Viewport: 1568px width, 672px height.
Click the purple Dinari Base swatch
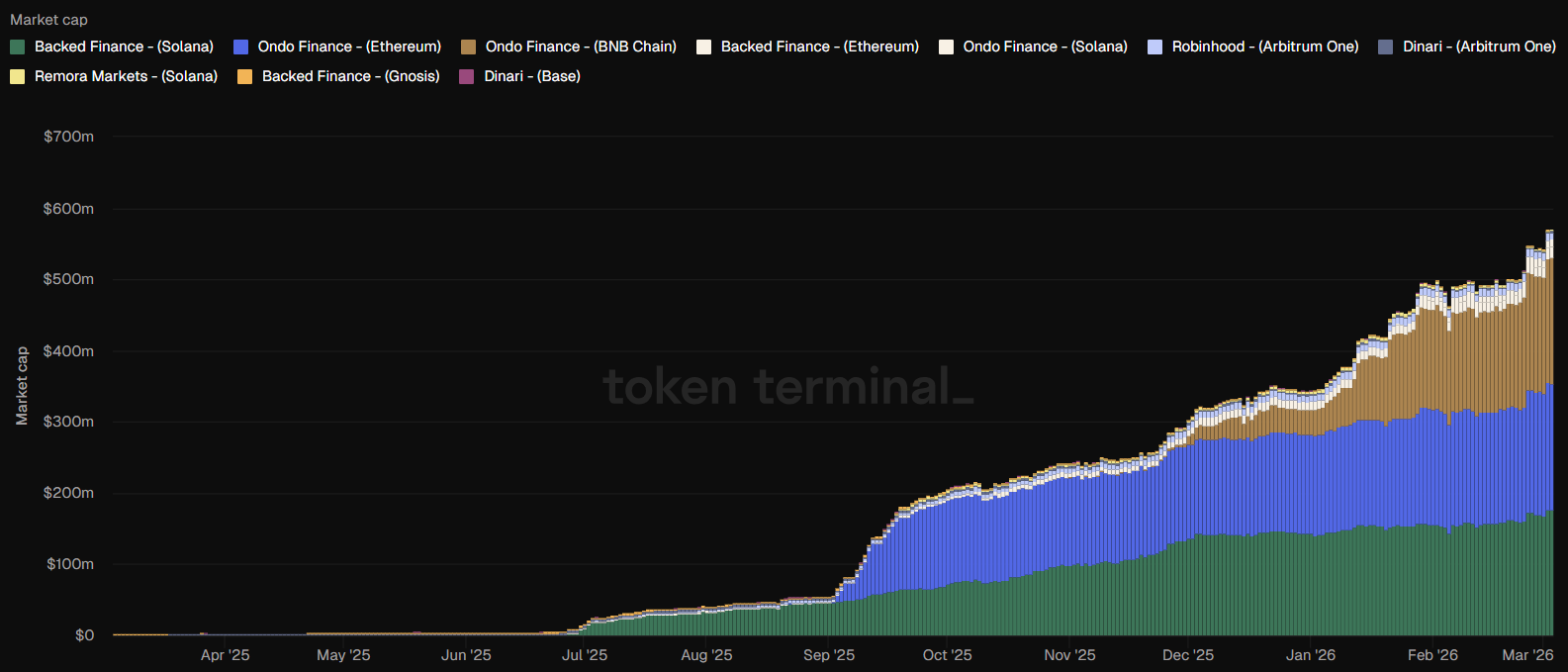[x=467, y=76]
